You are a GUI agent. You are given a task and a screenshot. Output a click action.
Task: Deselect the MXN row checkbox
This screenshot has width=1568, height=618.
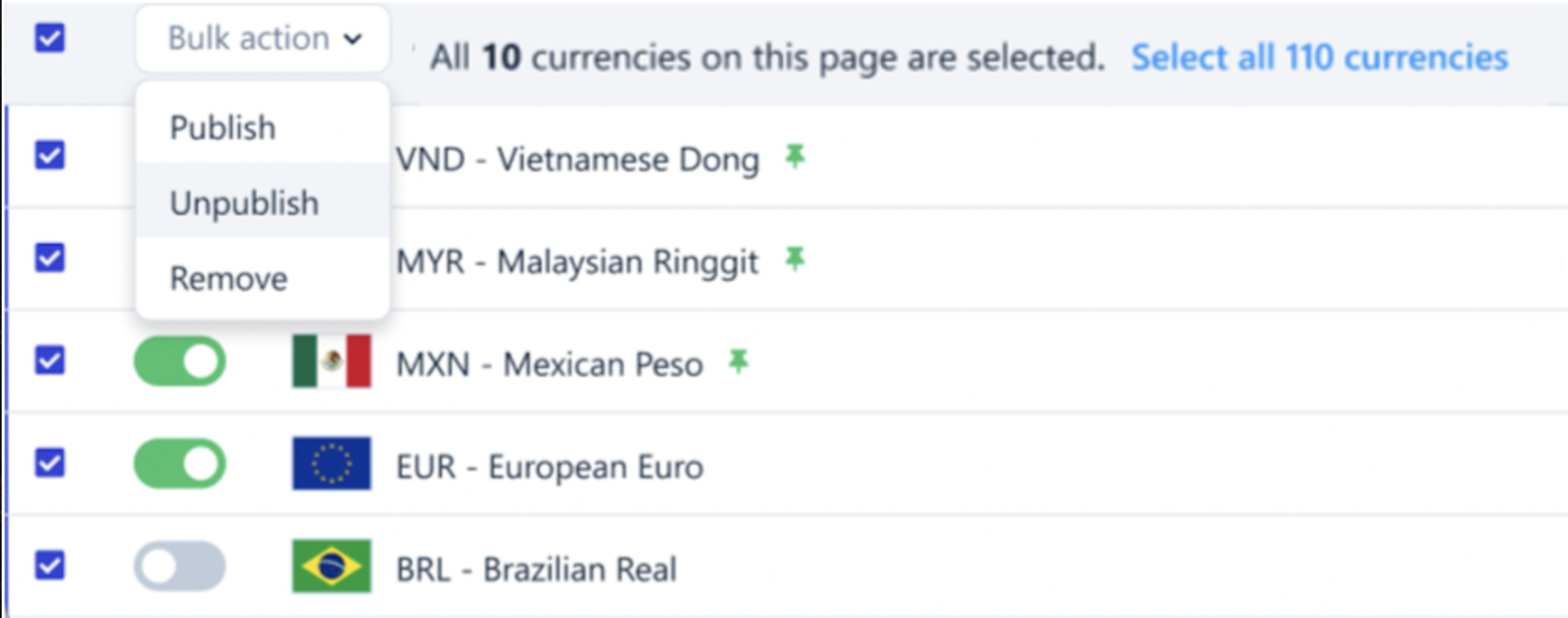[50, 360]
